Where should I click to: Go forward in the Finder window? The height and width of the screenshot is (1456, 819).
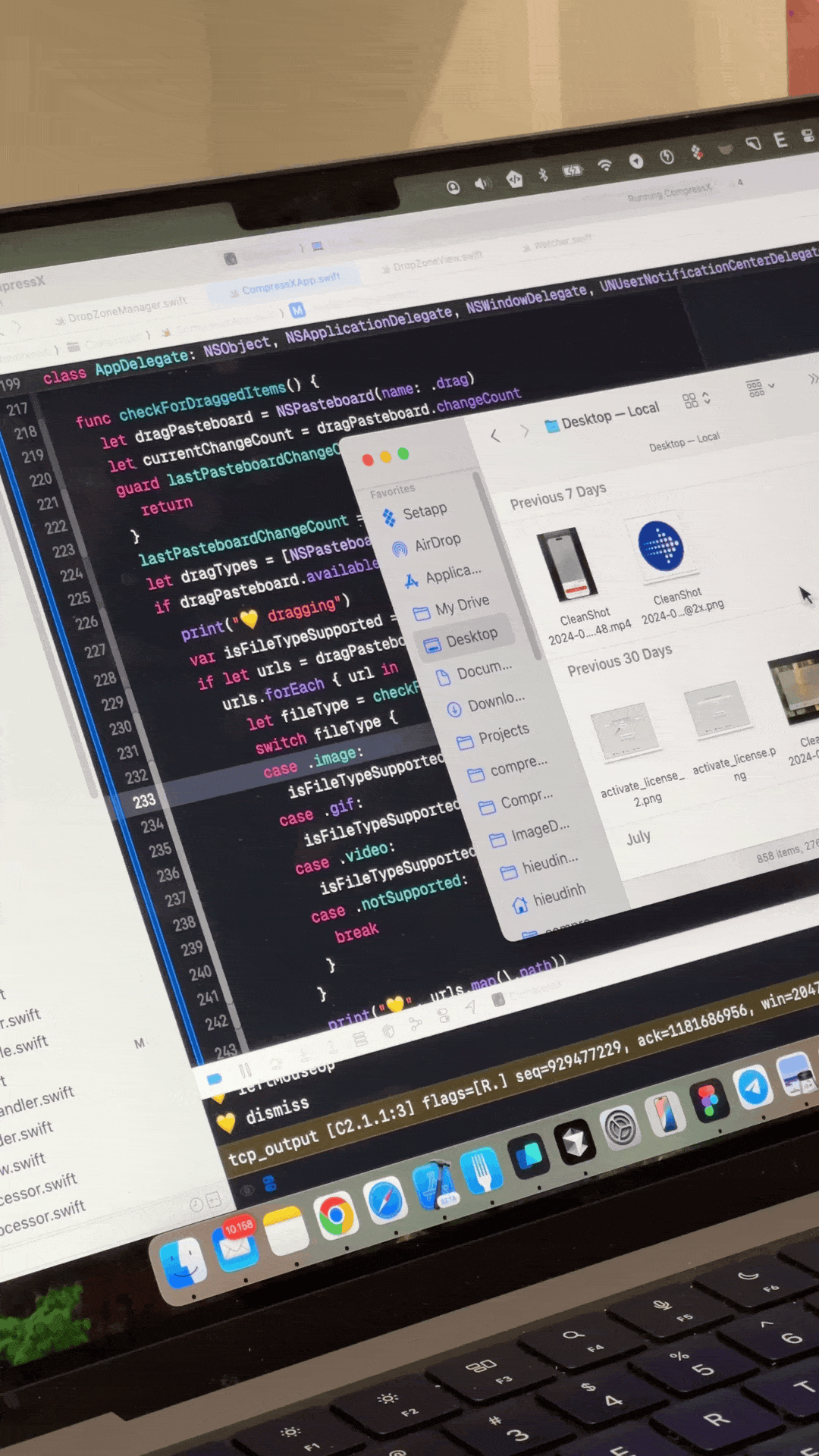(x=525, y=431)
